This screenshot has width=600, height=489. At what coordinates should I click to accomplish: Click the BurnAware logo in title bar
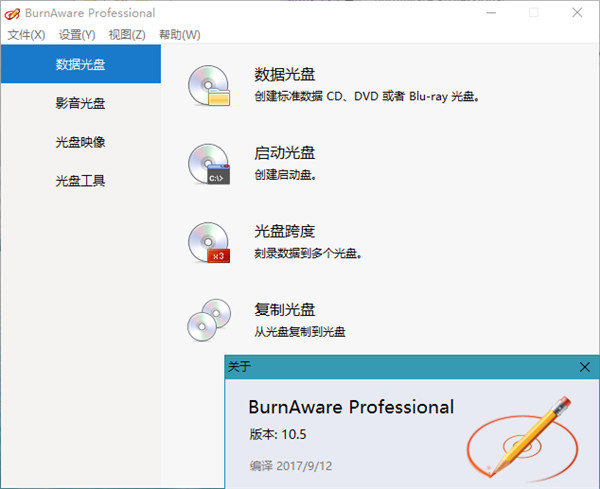(12, 13)
